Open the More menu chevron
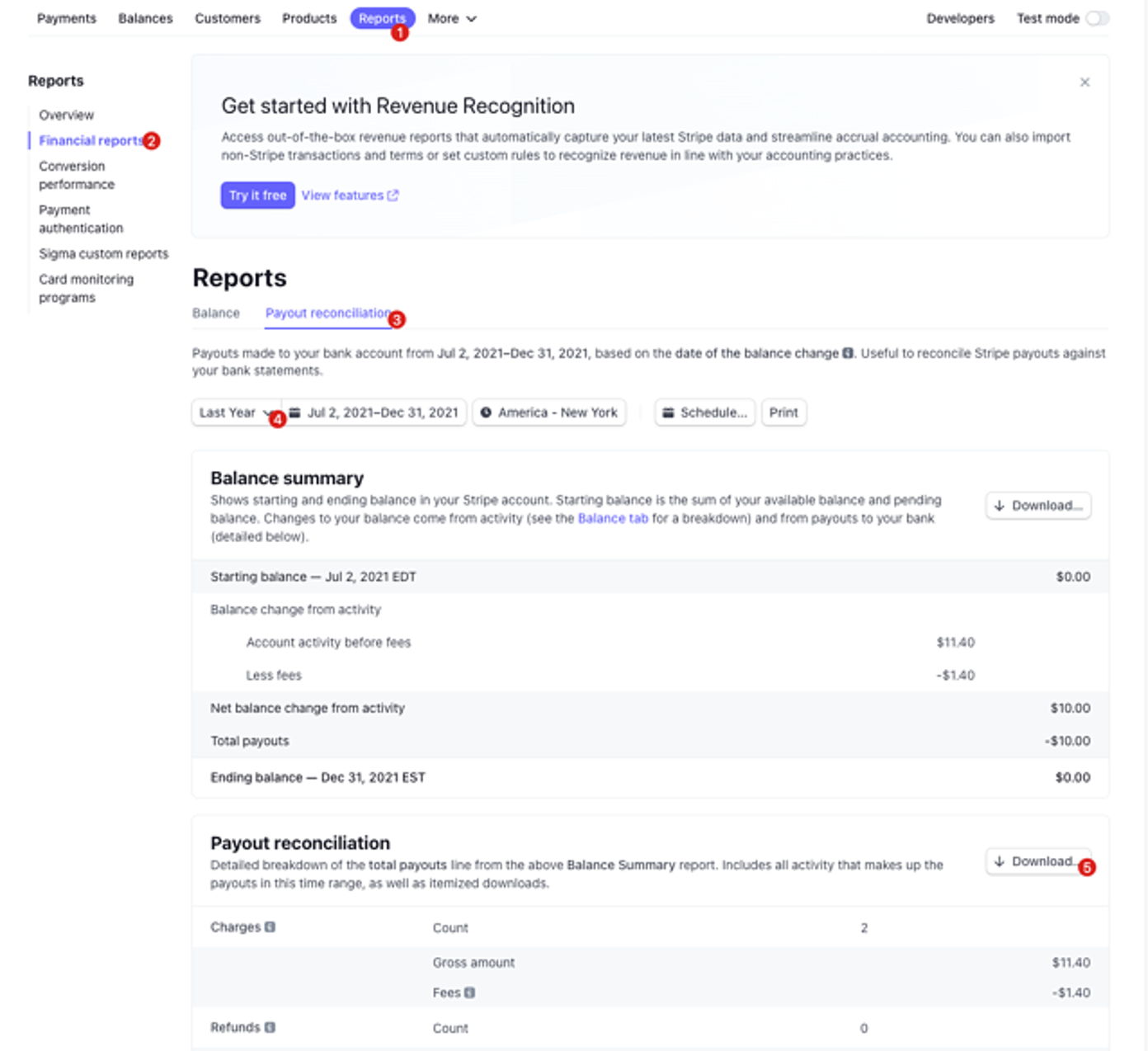 [472, 18]
